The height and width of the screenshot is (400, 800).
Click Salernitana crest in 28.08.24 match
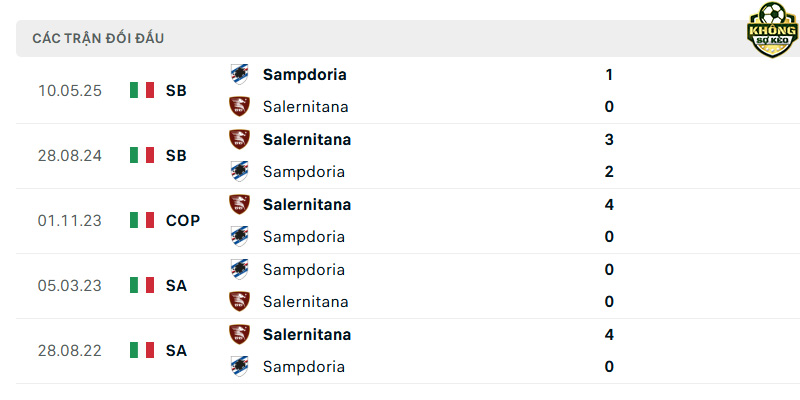tap(239, 139)
